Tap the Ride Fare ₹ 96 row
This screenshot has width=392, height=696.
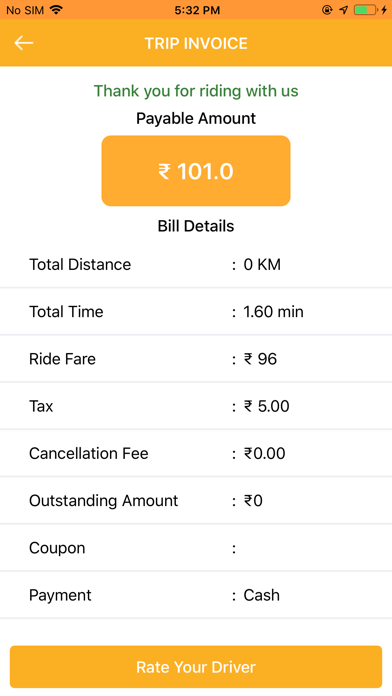196,359
